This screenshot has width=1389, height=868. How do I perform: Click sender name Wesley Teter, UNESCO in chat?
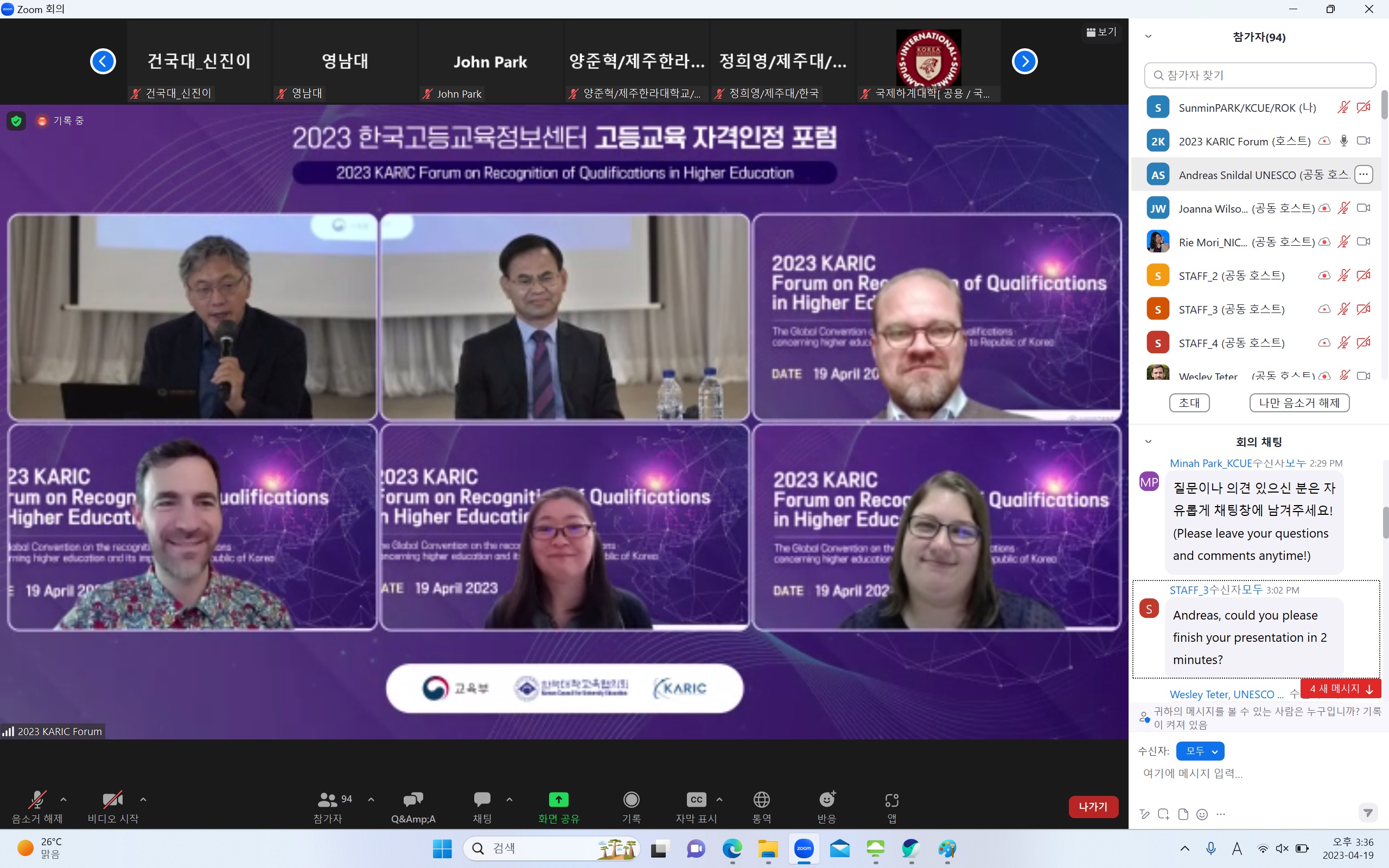point(1227,694)
